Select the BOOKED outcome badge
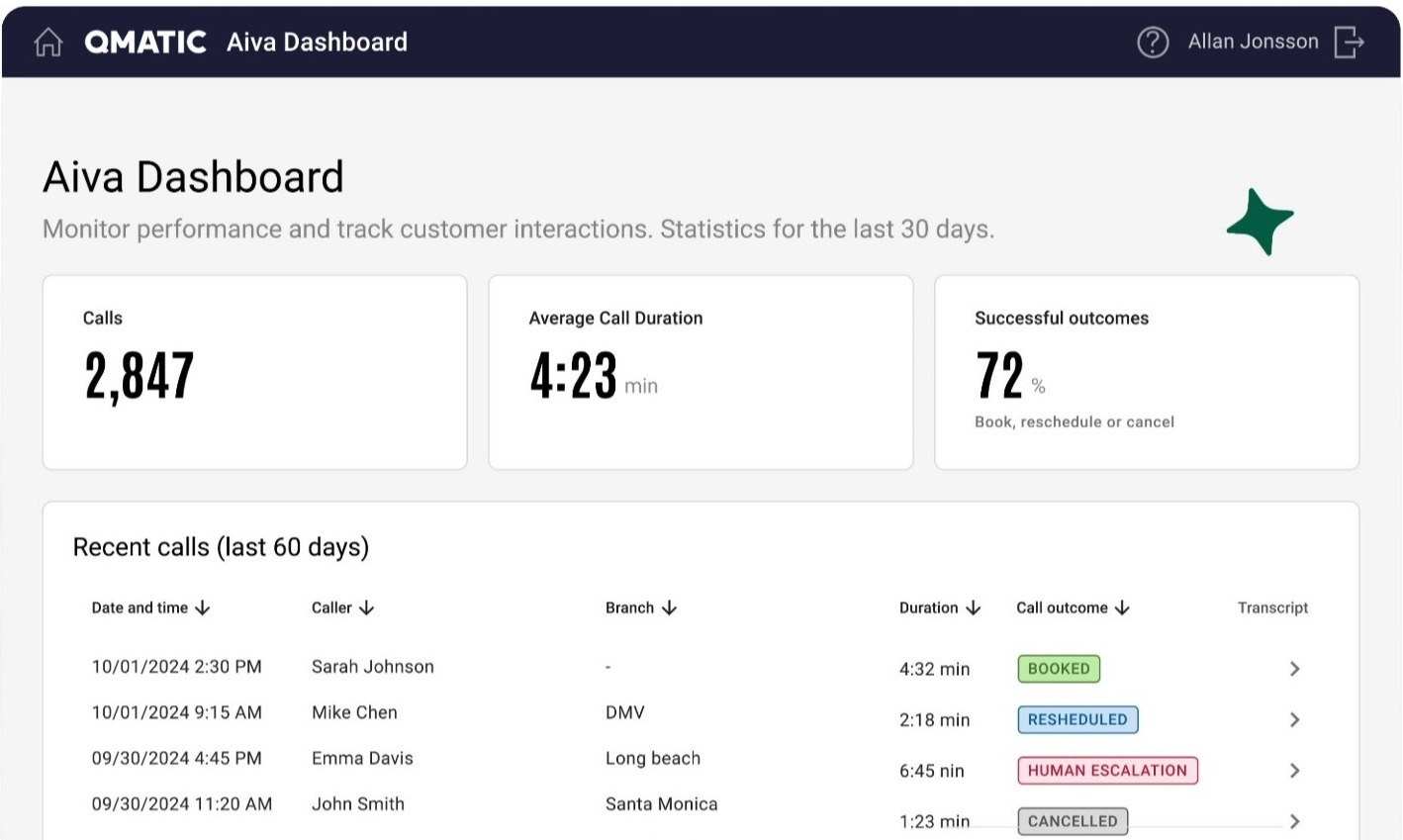Viewport: 1403px width, 840px height. 1058,669
